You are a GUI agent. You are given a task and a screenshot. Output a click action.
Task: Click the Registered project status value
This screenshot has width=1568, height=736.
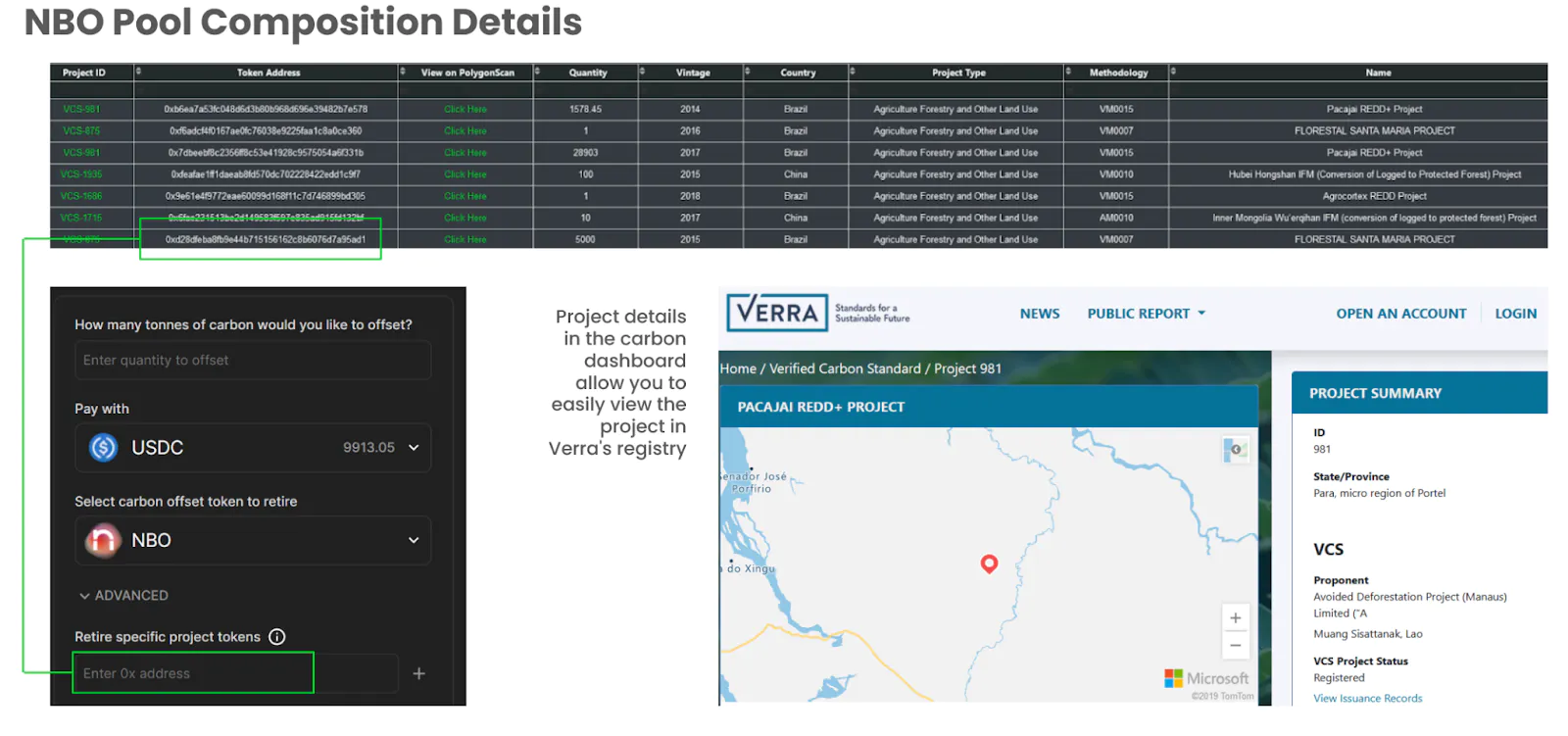coord(1339,677)
